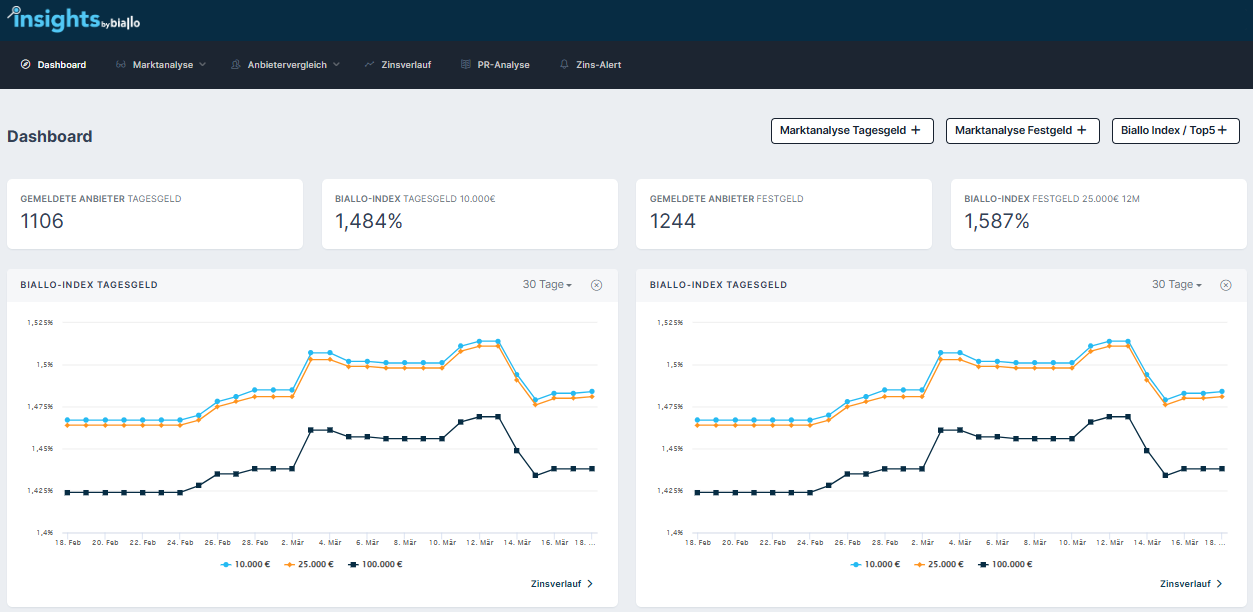Follow the Zinsverlauf link under left chart
Screen dimensions: 1253x612
pos(562,584)
